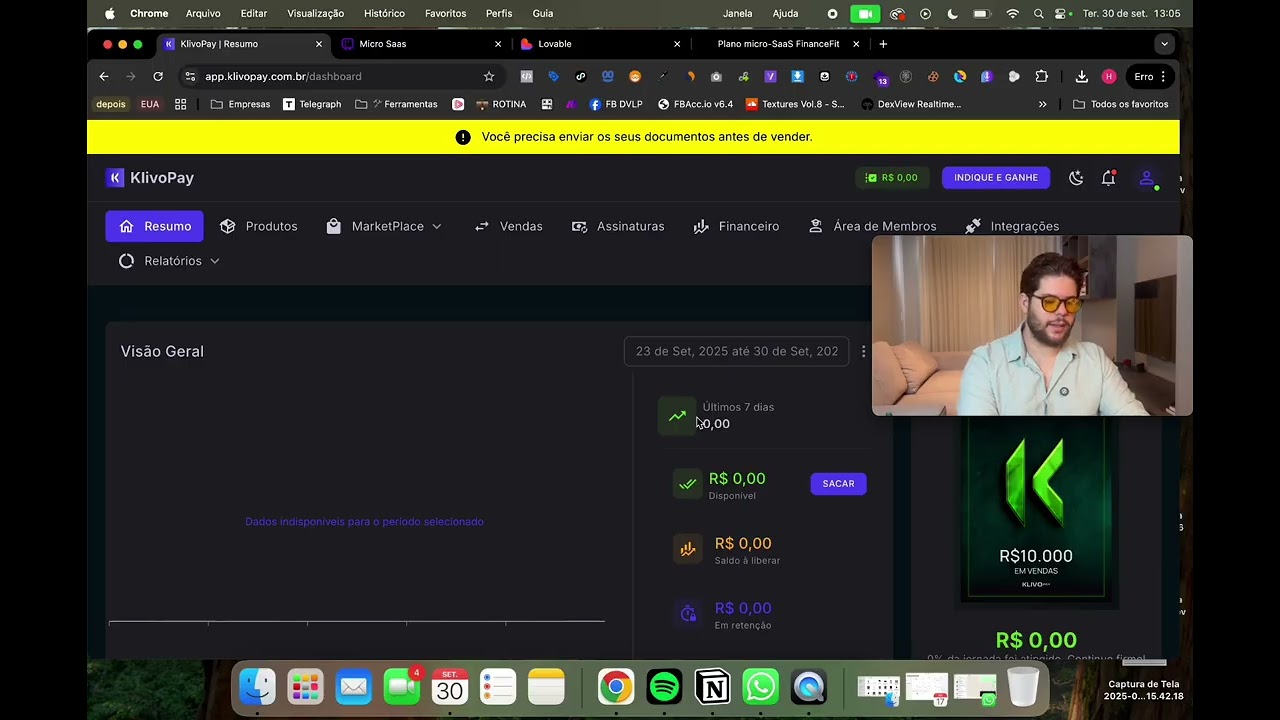Bookmark this page with star icon

point(489,76)
